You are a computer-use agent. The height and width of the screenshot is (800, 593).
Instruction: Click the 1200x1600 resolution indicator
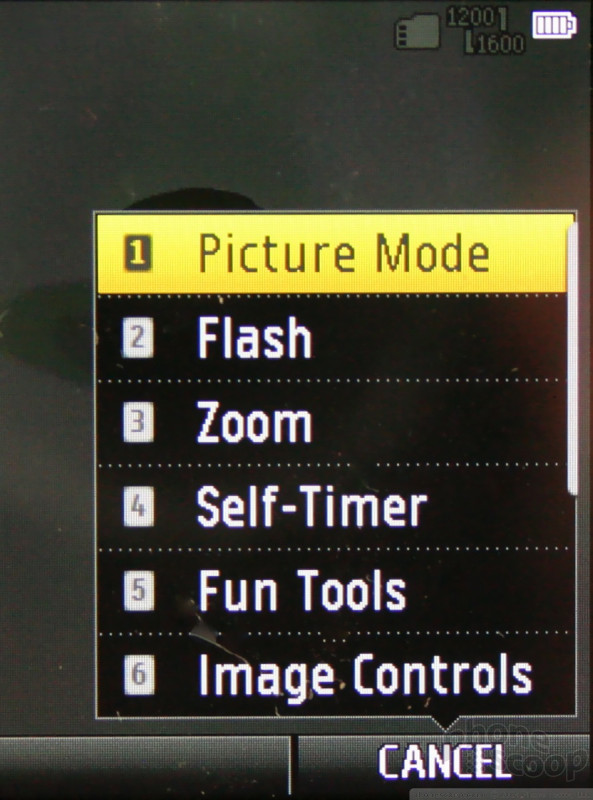(x=485, y=31)
